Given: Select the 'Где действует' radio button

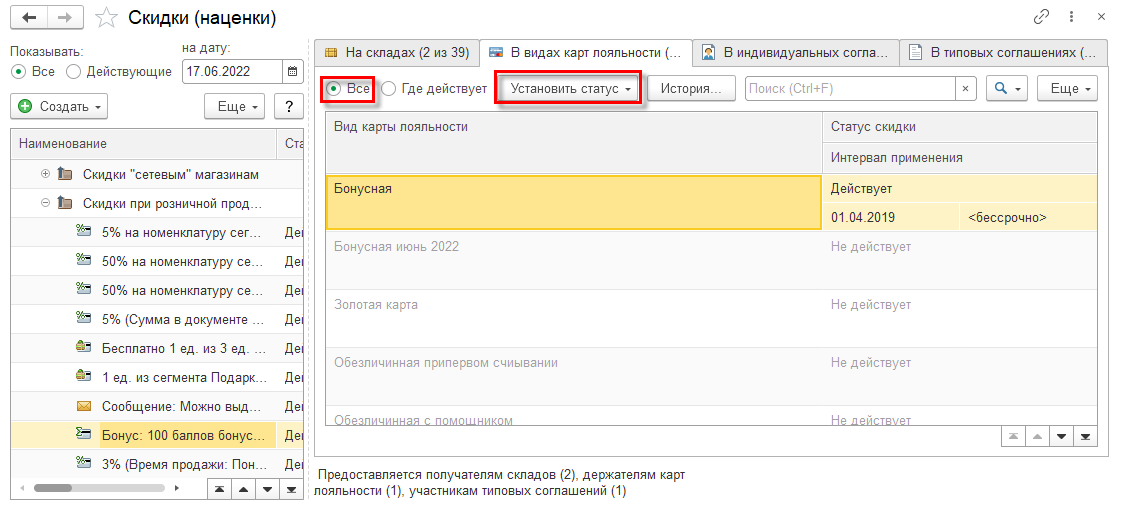Looking at the screenshot, I should click(x=389, y=89).
